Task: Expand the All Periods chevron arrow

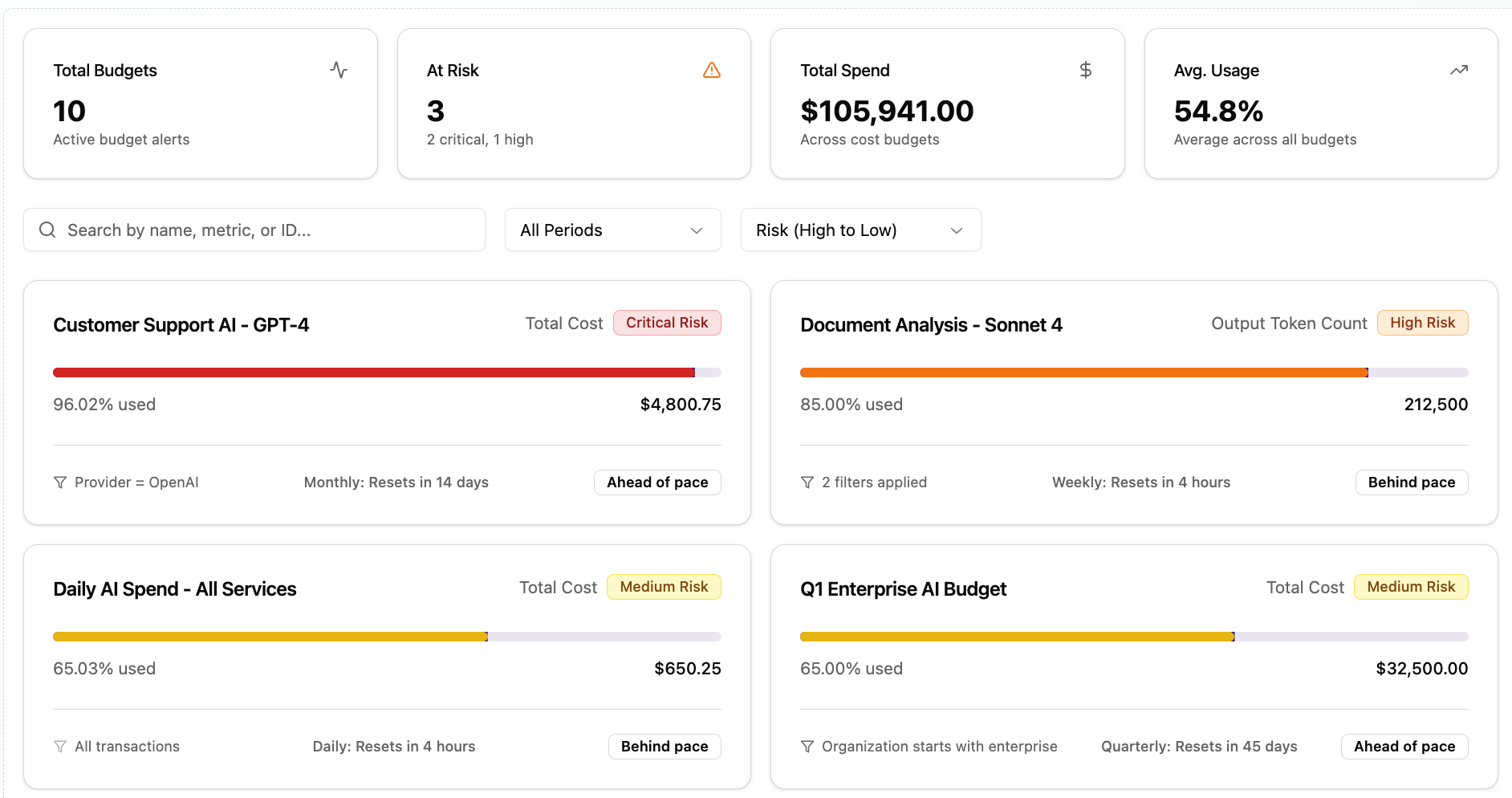Action: click(x=695, y=230)
